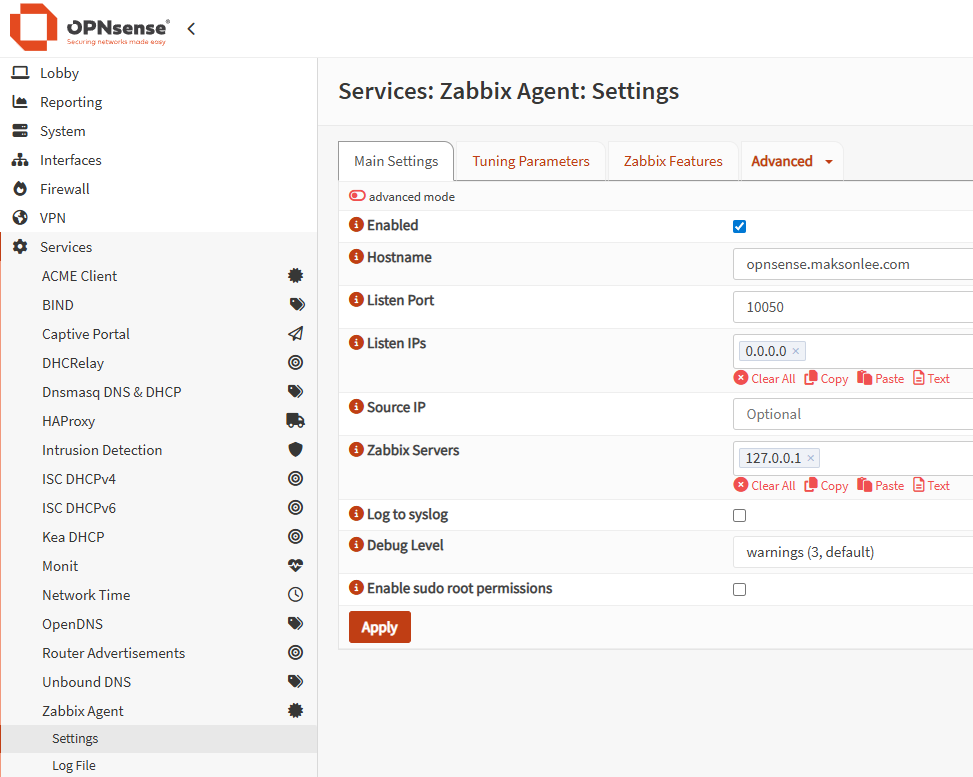The height and width of the screenshot is (777, 973).
Task: Remove the 0.0.0.0 Listen IP tag
Action: [x=796, y=351]
